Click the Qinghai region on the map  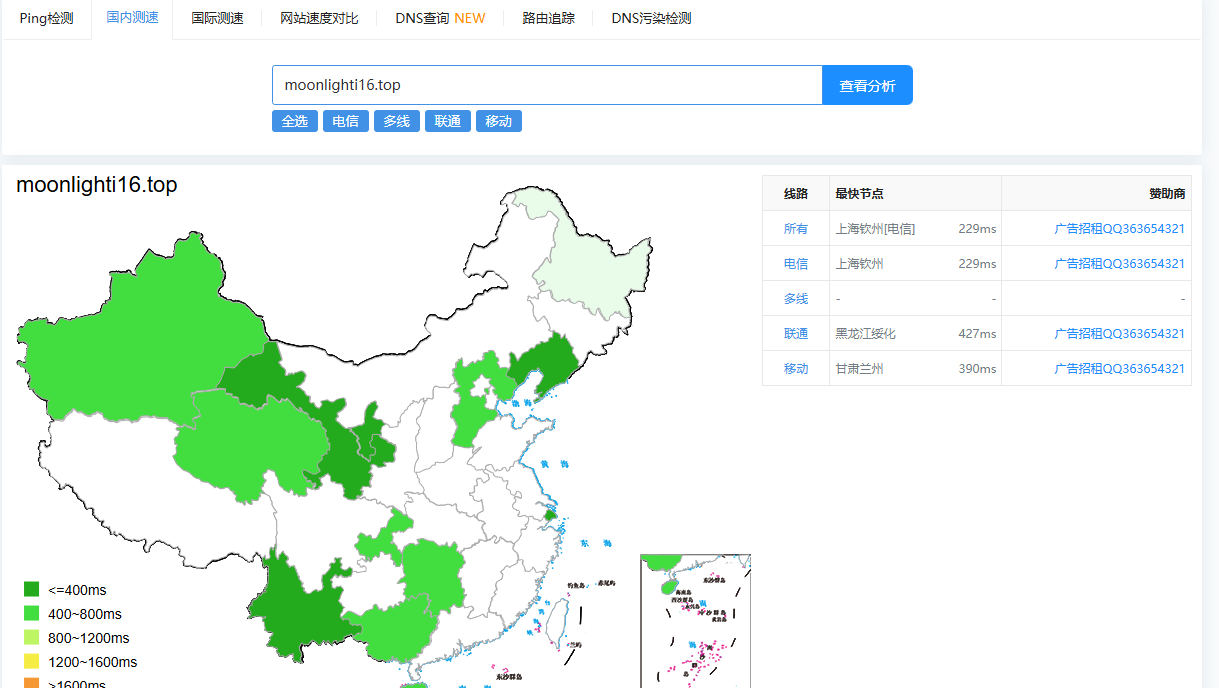pyautogui.click(x=250, y=445)
